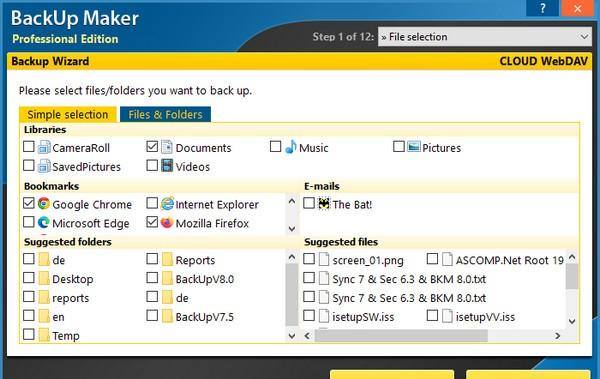Click the BackUpV7.5 folder icon
The image size is (600, 379).
167,316
